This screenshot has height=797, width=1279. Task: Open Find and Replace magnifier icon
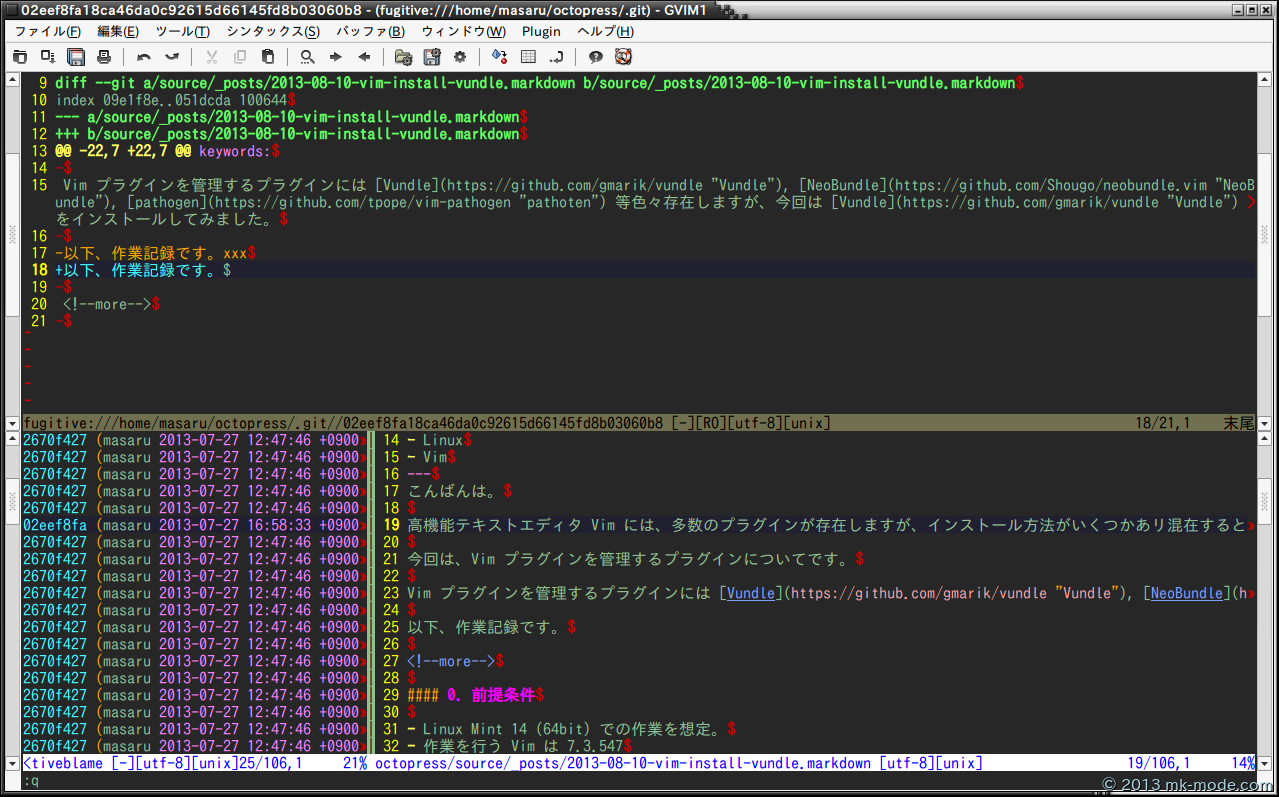click(x=308, y=57)
